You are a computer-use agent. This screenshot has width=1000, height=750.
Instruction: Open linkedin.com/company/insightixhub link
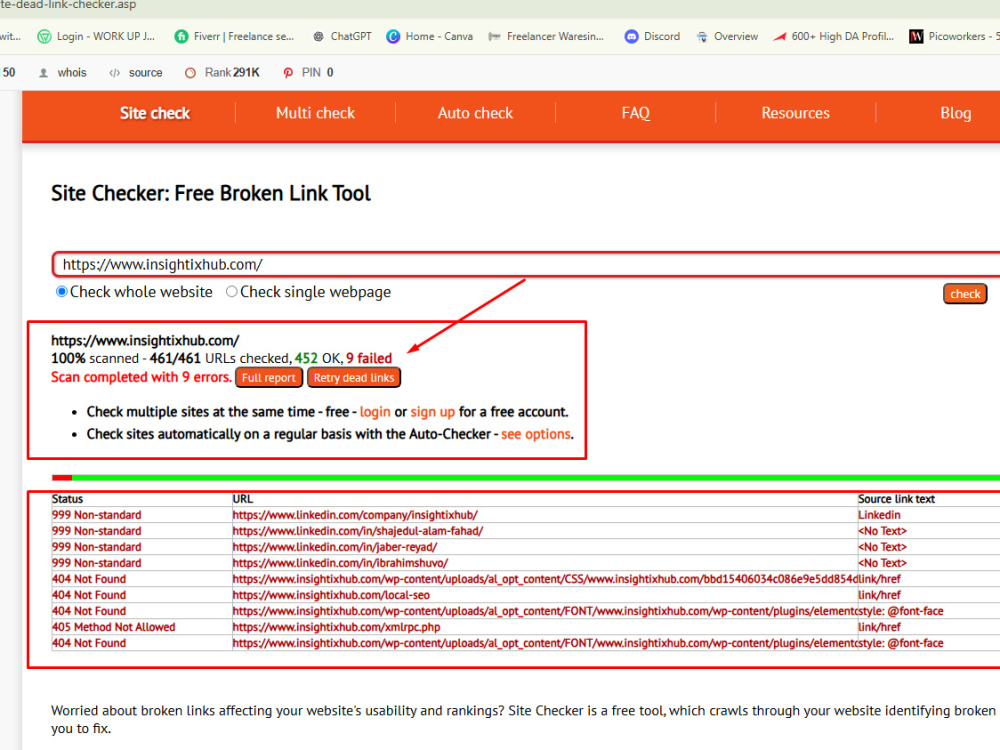[355, 515]
